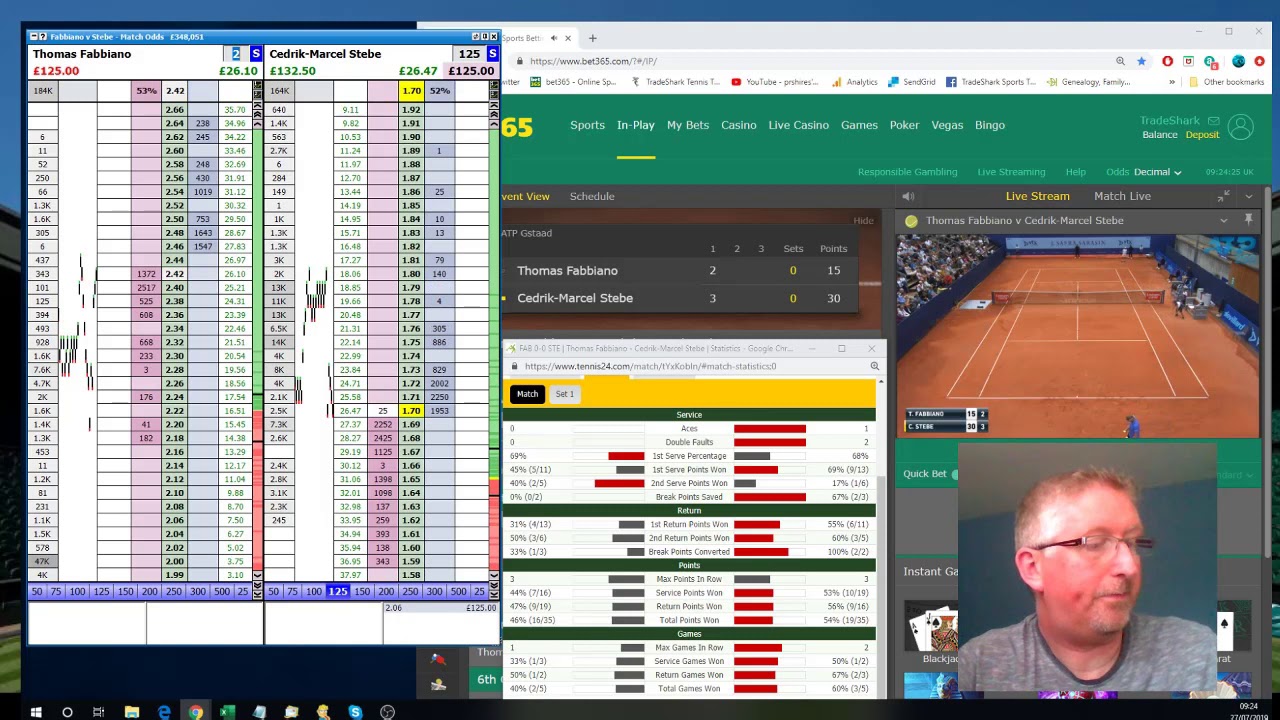The height and width of the screenshot is (720, 1280).
Task: Open the TradeShark Tennis bookmark
Action: tap(675, 82)
